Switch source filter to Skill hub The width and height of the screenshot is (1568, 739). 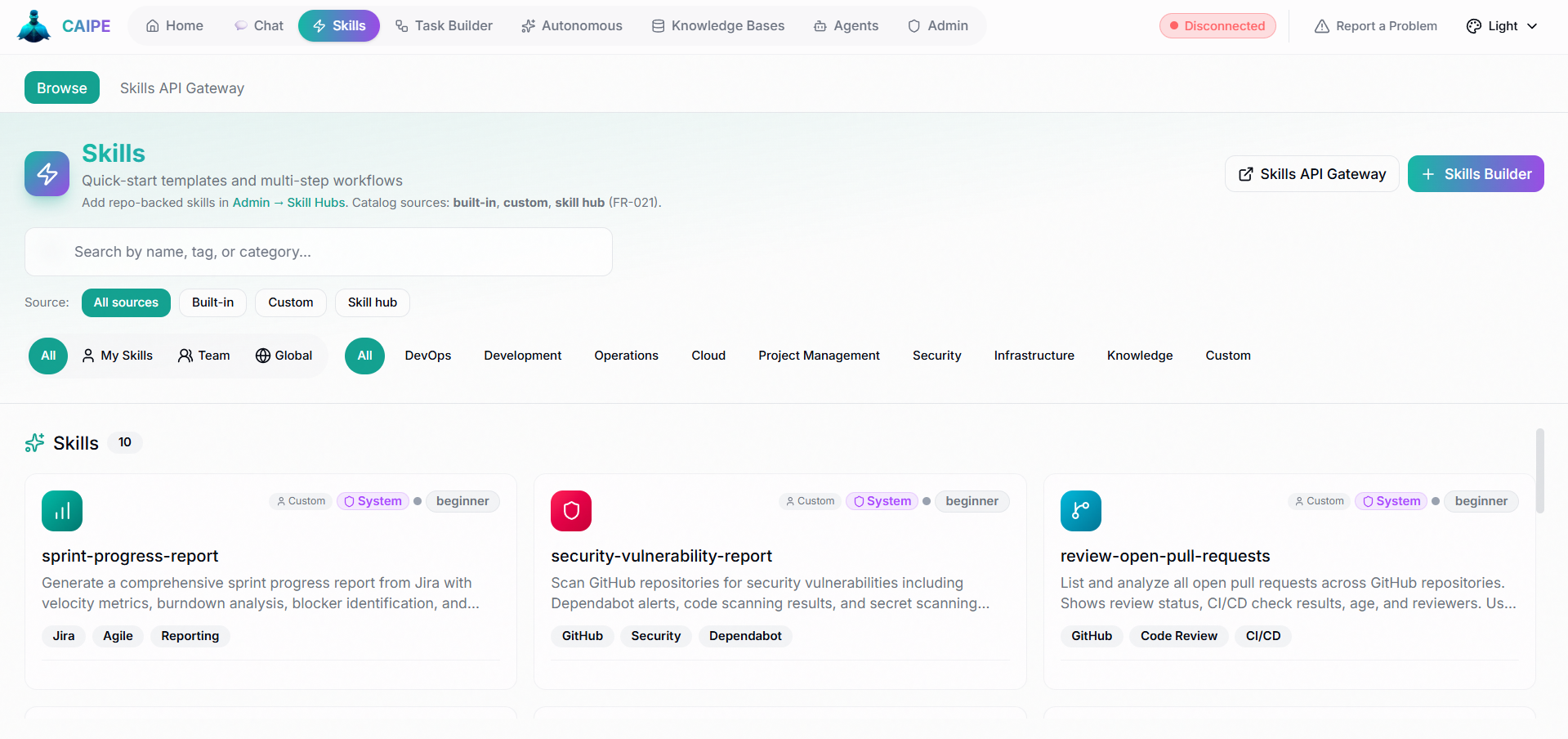[372, 302]
